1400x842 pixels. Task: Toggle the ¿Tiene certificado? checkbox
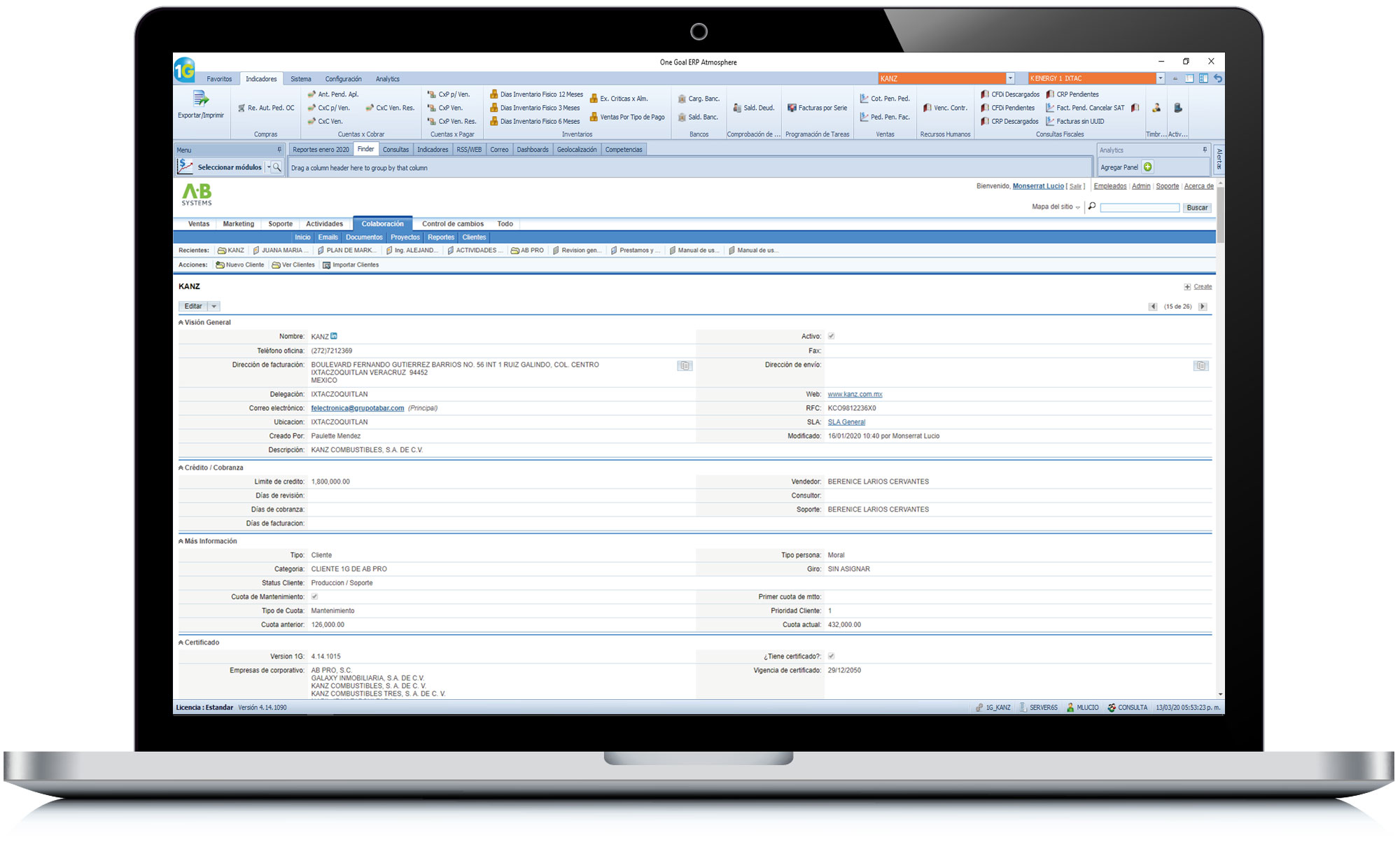(831, 656)
